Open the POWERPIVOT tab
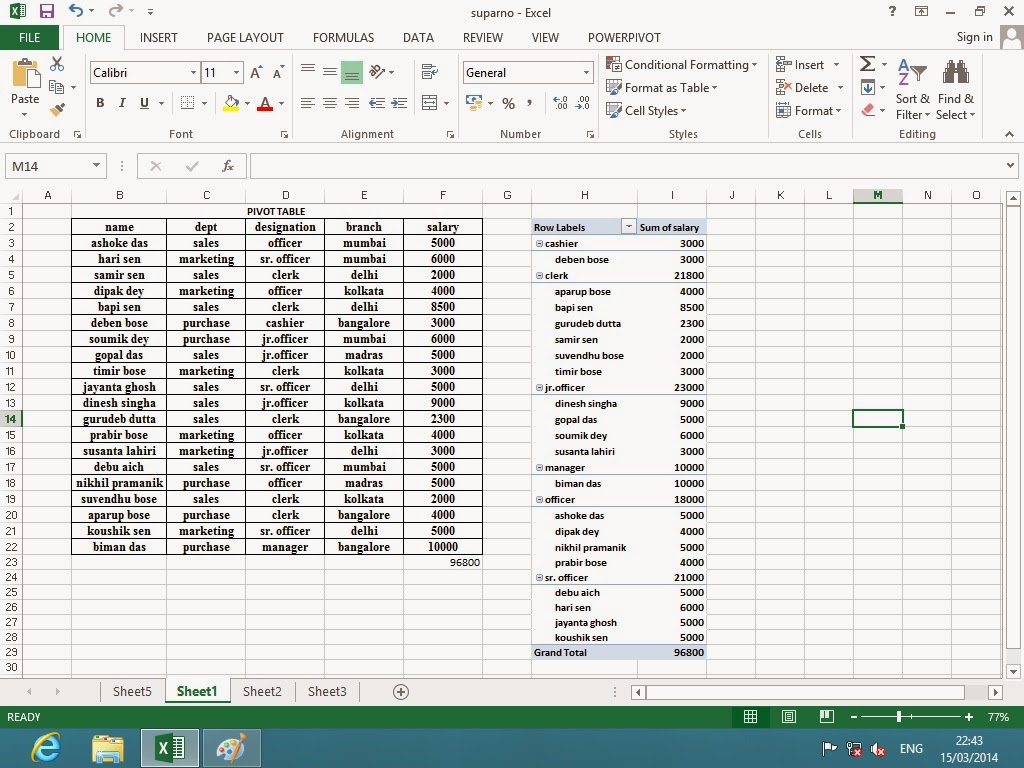1024x768 pixels. pyautogui.click(x=624, y=38)
